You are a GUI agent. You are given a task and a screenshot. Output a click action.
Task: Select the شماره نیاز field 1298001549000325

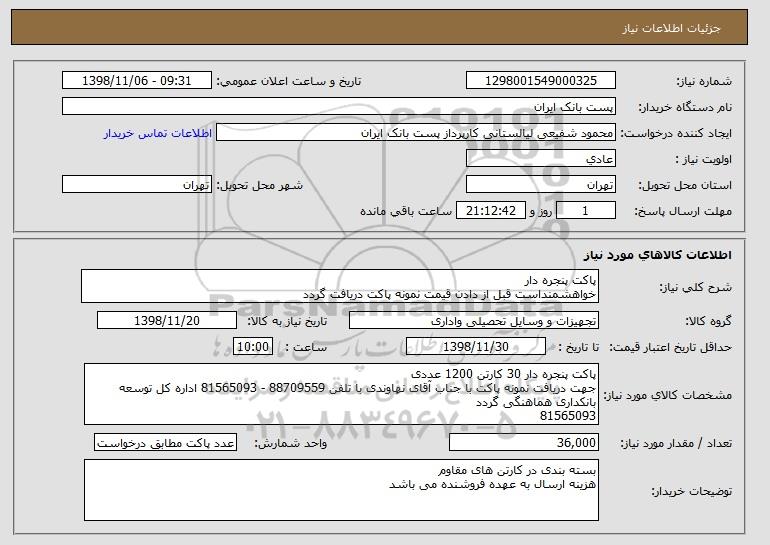coord(541,81)
